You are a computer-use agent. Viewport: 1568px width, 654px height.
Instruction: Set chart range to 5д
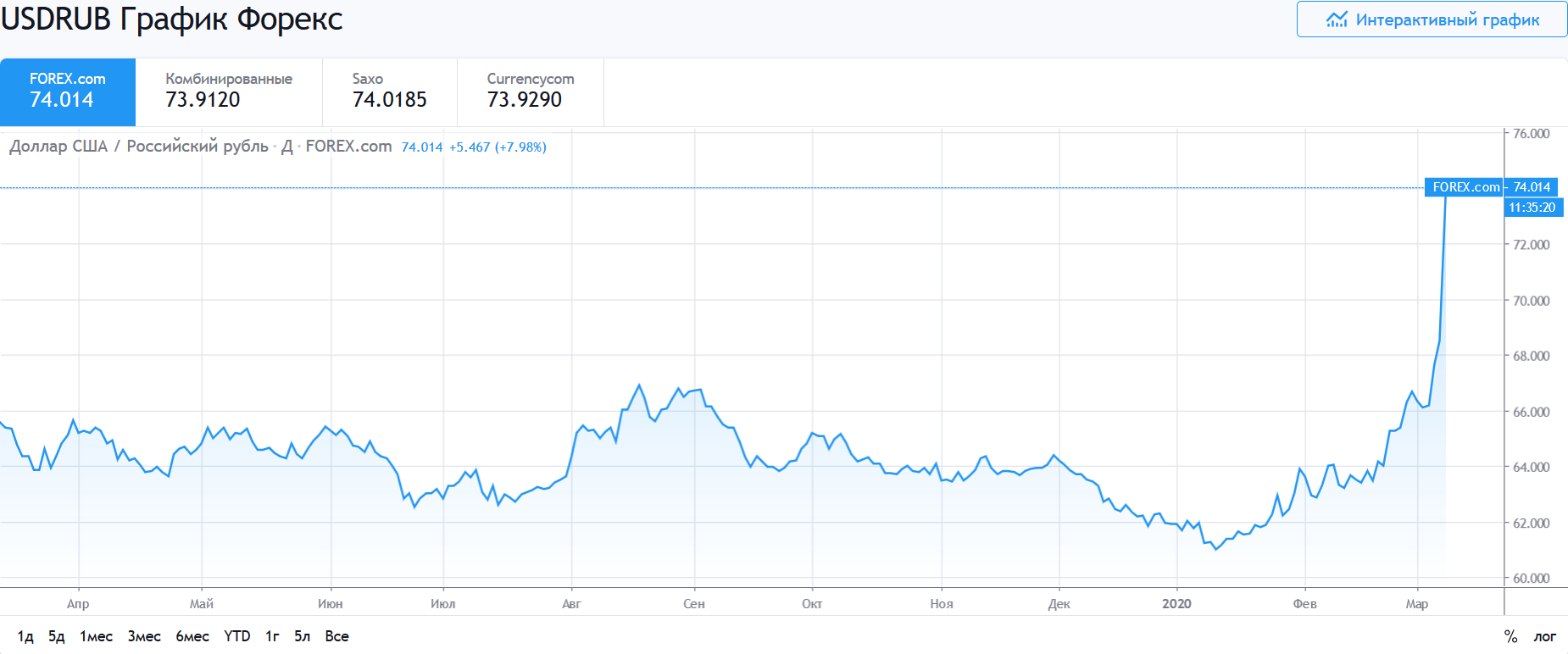pyautogui.click(x=57, y=636)
